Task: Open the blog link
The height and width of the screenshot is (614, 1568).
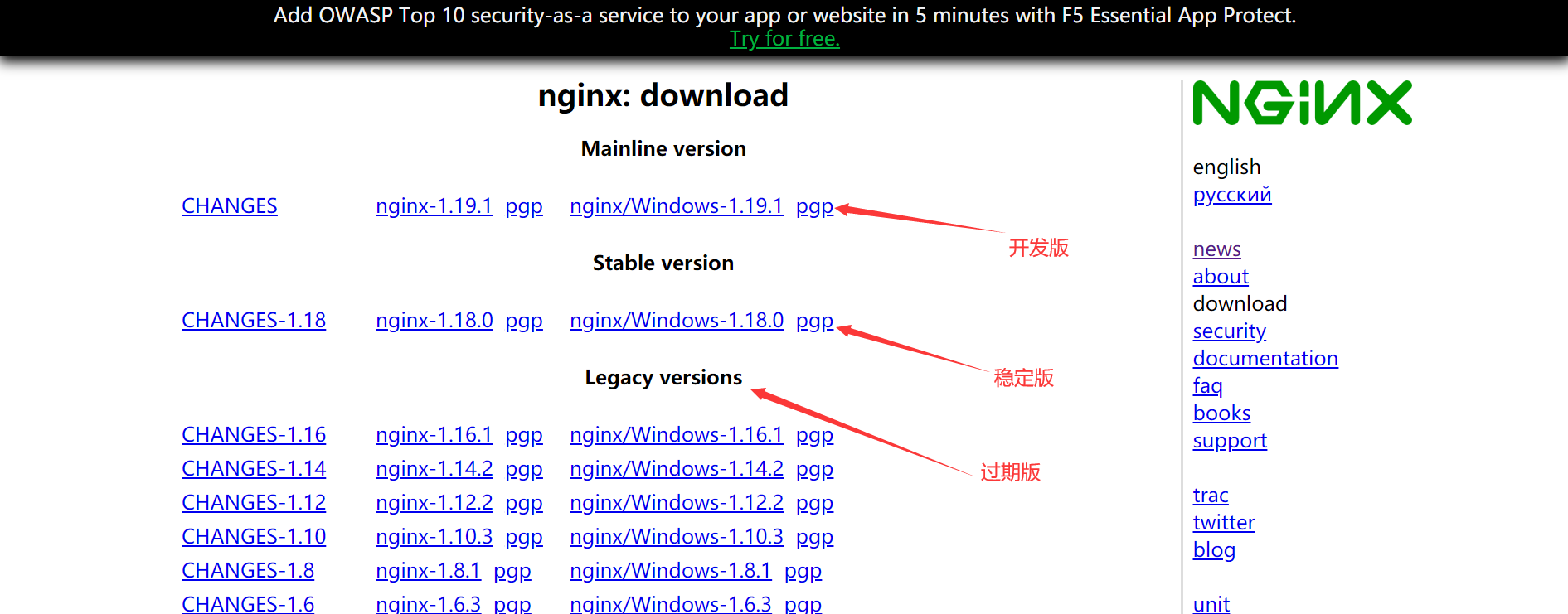Action: click(1214, 550)
